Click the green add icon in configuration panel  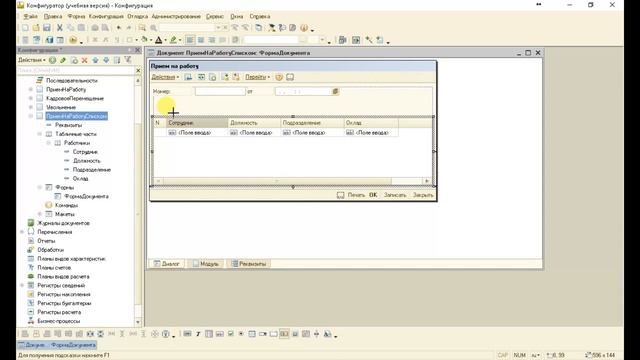(x=53, y=60)
